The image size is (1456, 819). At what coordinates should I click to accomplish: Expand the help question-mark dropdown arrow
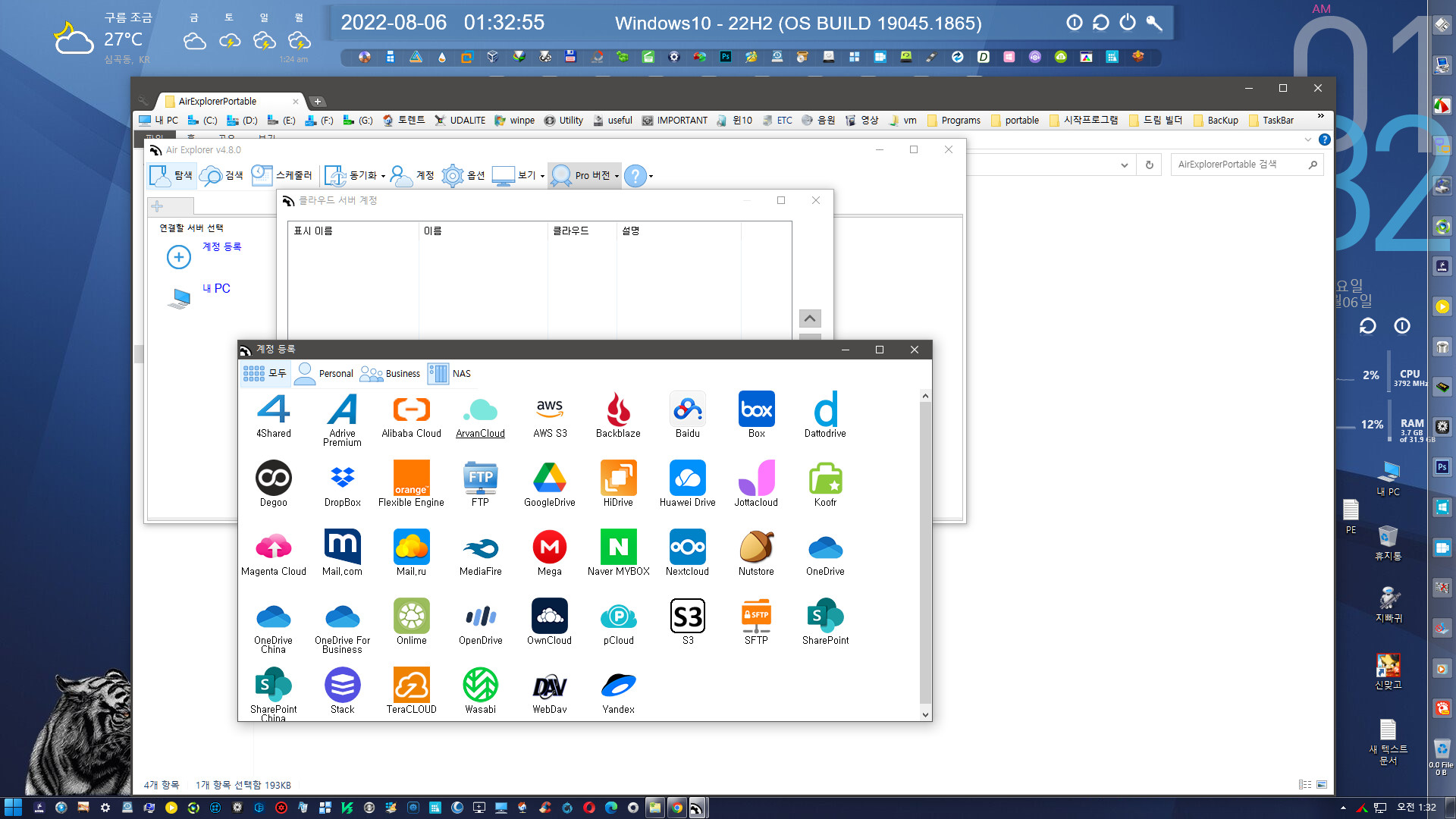point(651,176)
